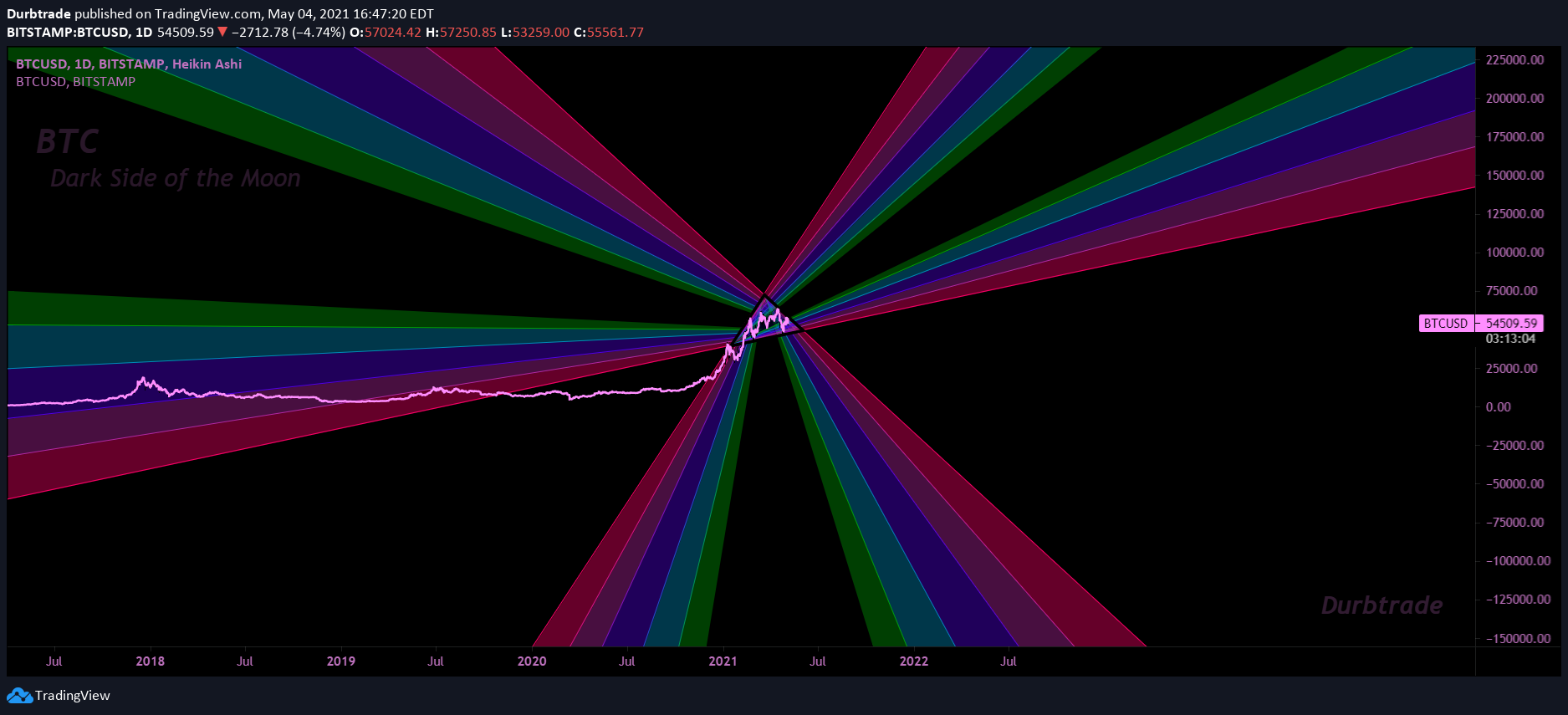Click the high value H:57250.85
Screen dimensions: 1568x715
(462, 32)
